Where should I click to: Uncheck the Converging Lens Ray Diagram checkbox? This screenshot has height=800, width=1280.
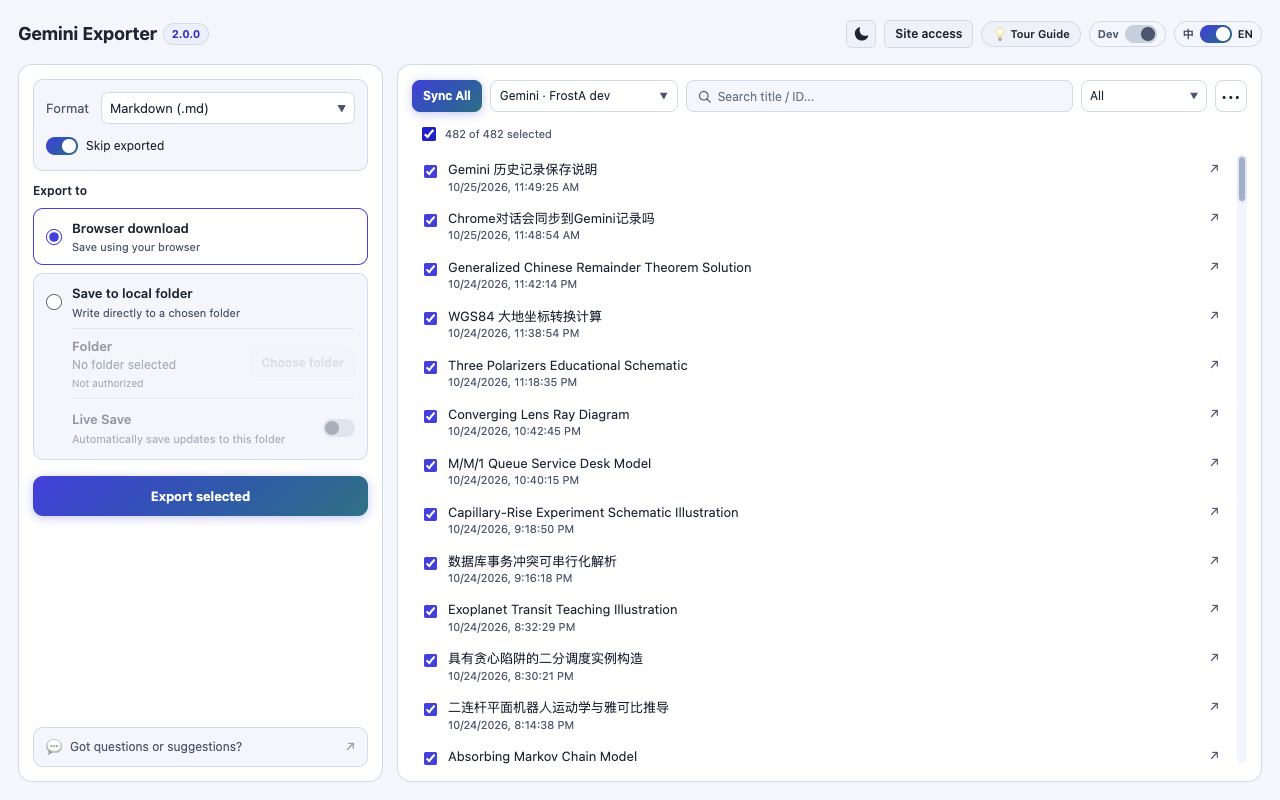point(431,416)
